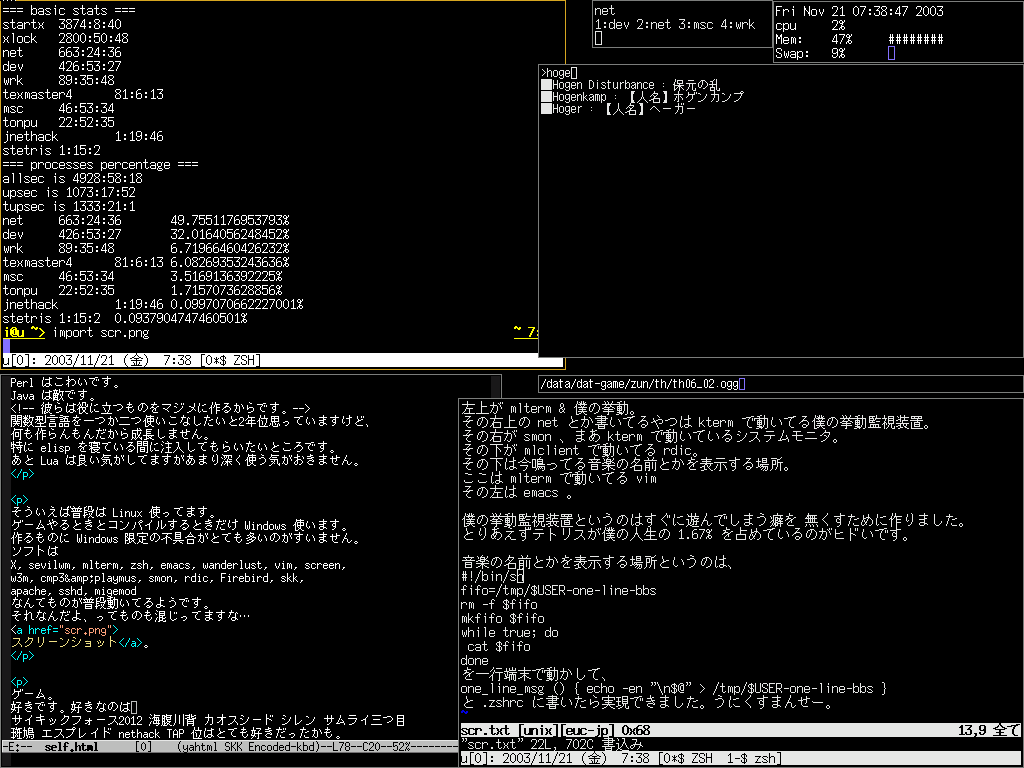The height and width of the screenshot is (768, 1024).
Task: Click the '=== processes percentage ===' header
Action: (100, 165)
